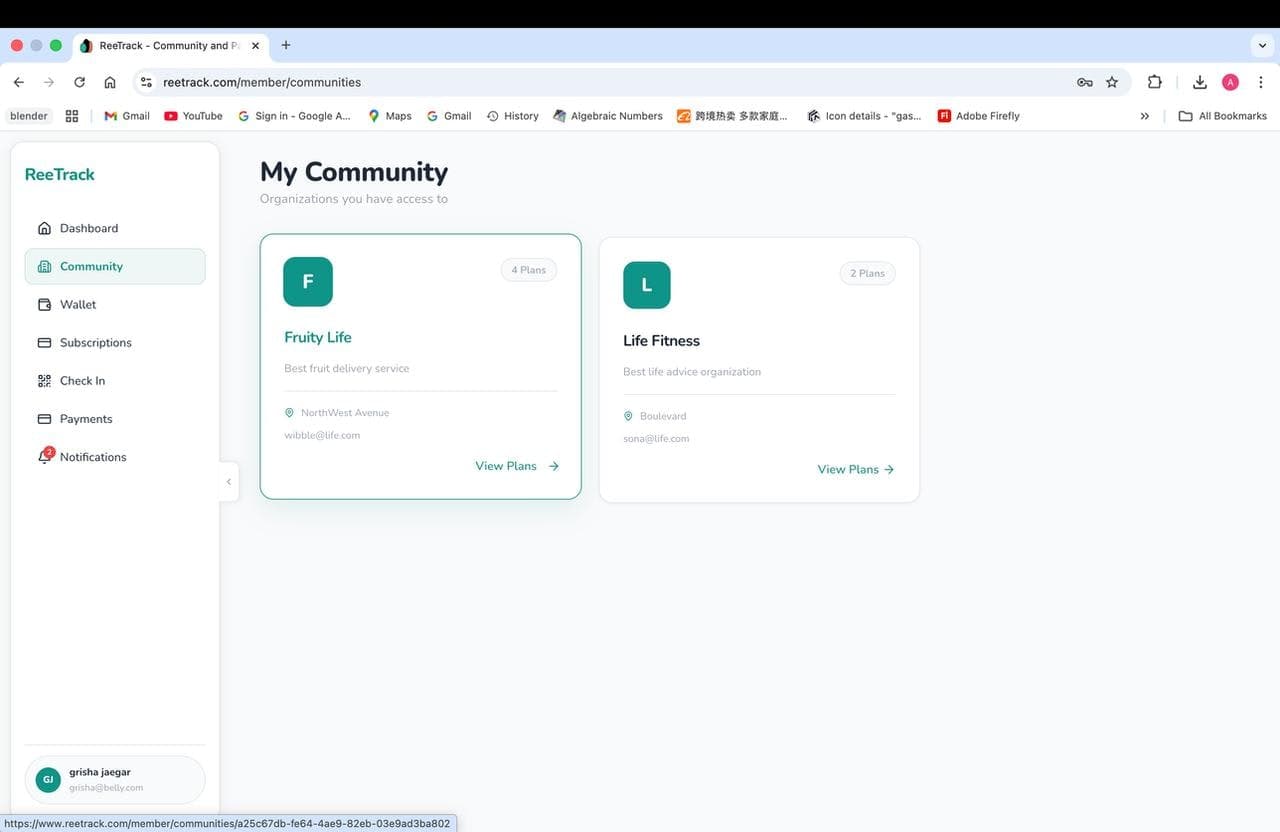Click the L avatar for Life Fitness

point(646,284)
